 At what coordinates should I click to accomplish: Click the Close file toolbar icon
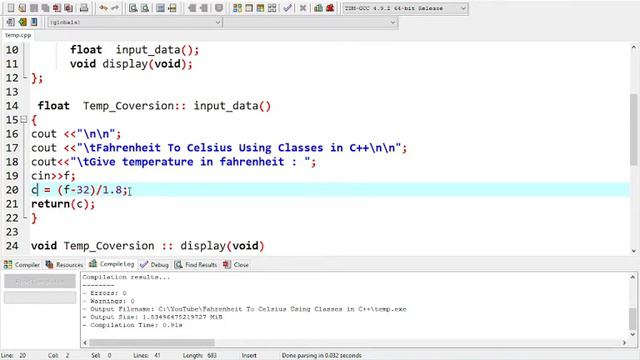(57, 8)
